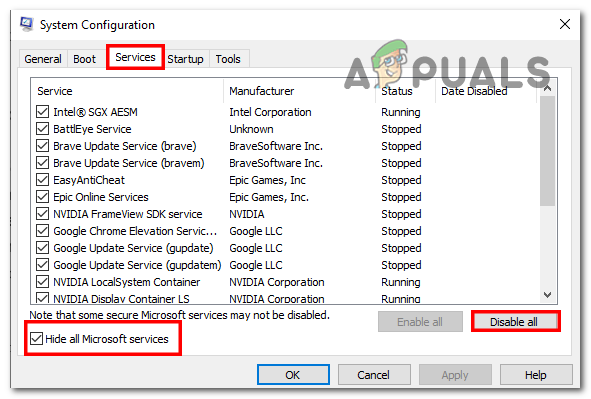Click the System Configuration title bar icon
The height and width of the screenshot is (399, 591).
[x=26, y=24]
